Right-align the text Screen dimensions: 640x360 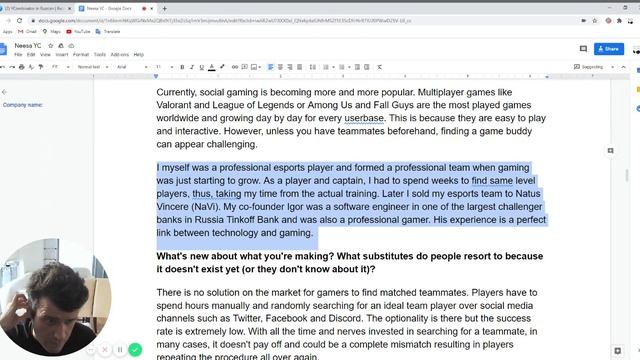290,67
